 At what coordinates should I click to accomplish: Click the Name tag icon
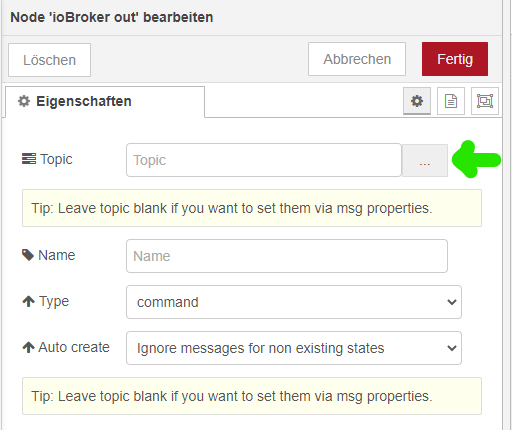[x=28, y=255]
